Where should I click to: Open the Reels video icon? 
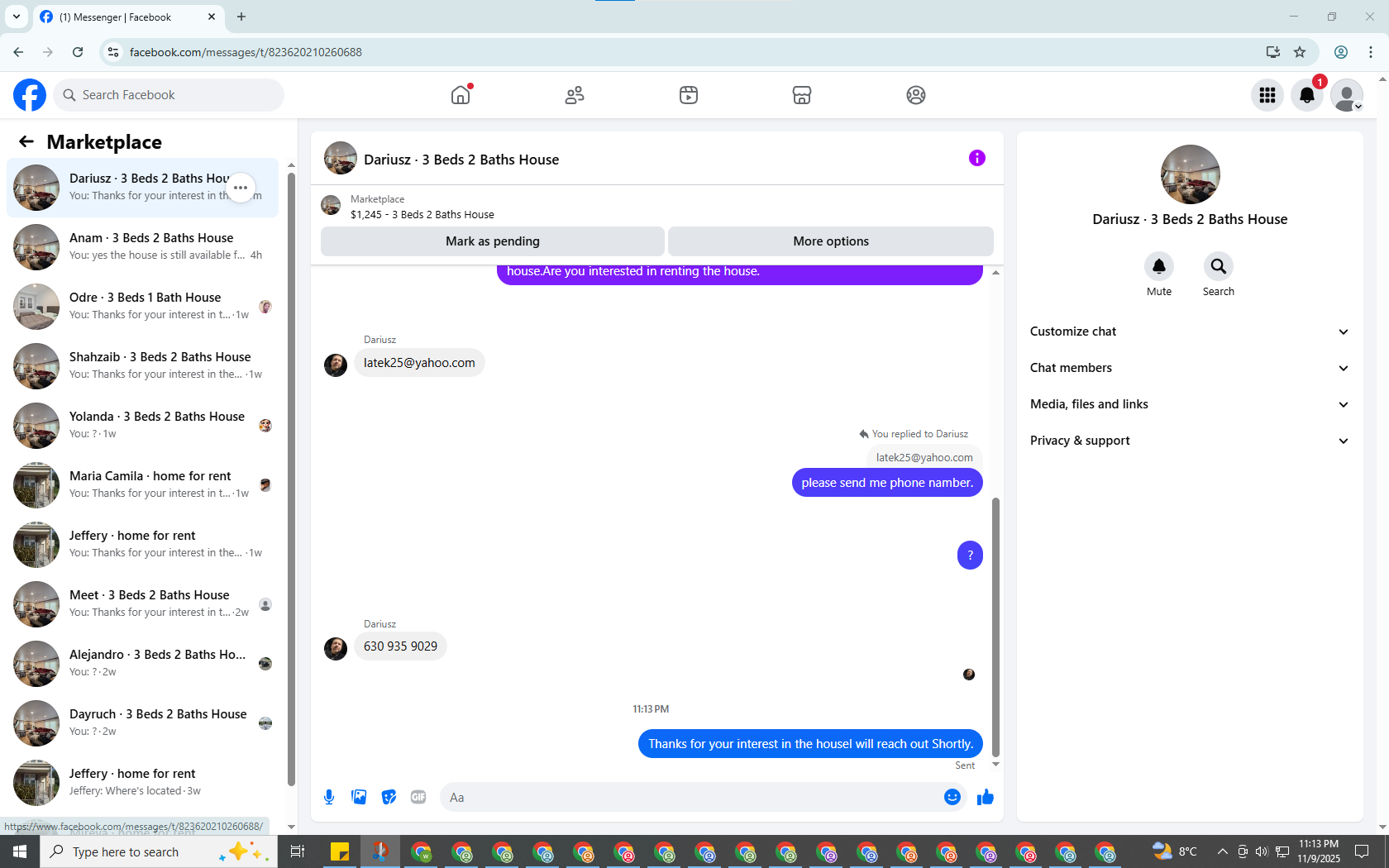pos(689,95)
